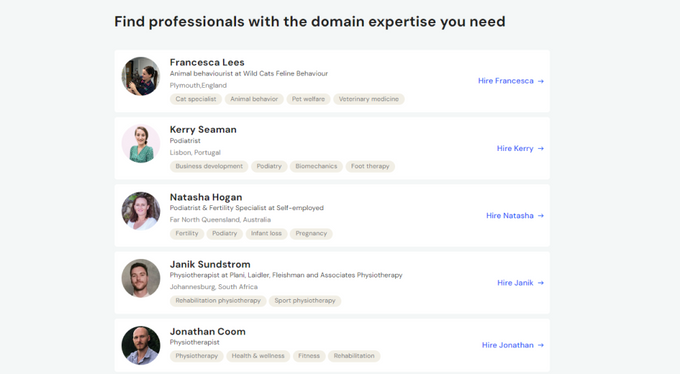Click the 'Plymouth,England' location text
Screen dimensions: 680x374
point(198,85)
